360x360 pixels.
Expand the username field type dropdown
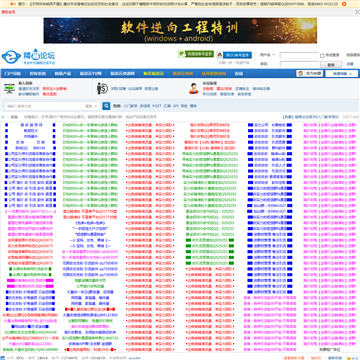[267, 55]
